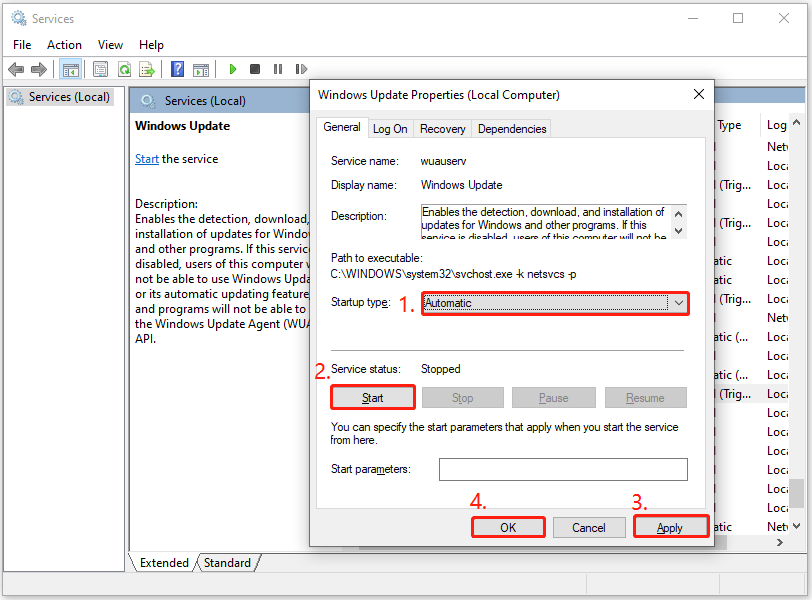Image resolution: width=812 pixels, height=600 pixels.
Task: Click the Forward arrow in the toolbar
Action: pyautogui.click(x=39, y=69)
